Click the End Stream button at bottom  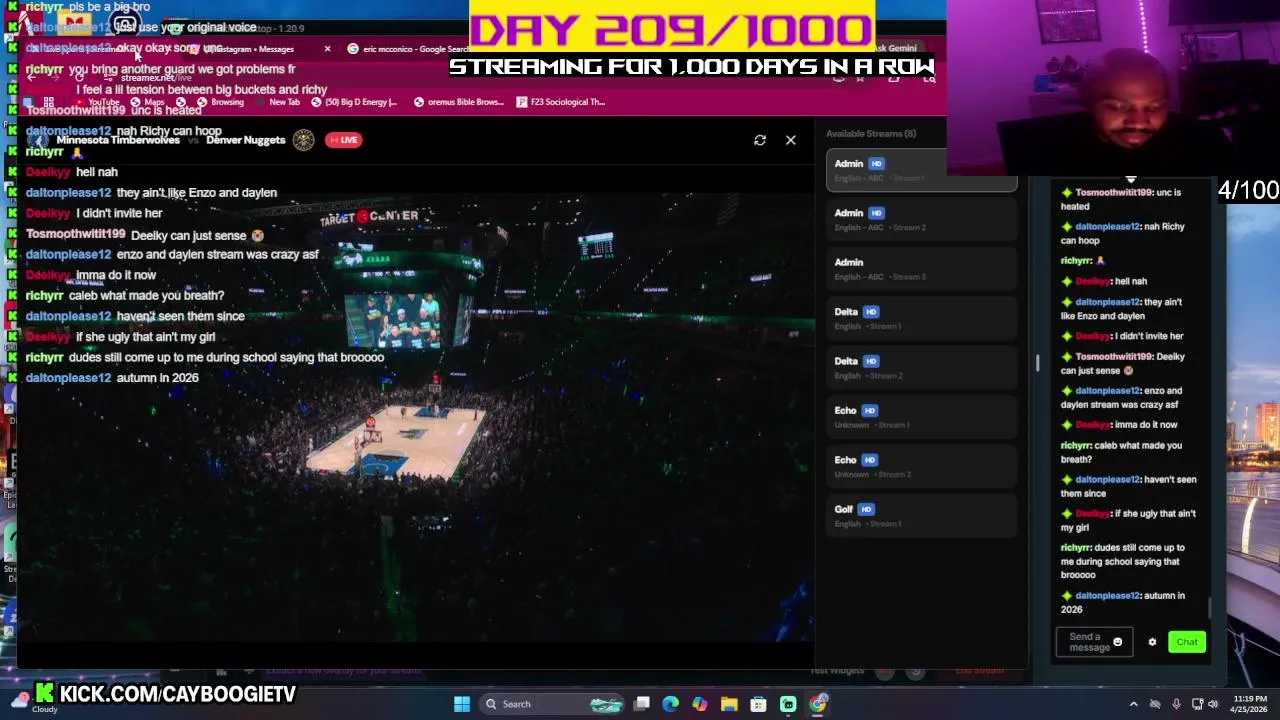pyautogui.click(x=980, y=670)
